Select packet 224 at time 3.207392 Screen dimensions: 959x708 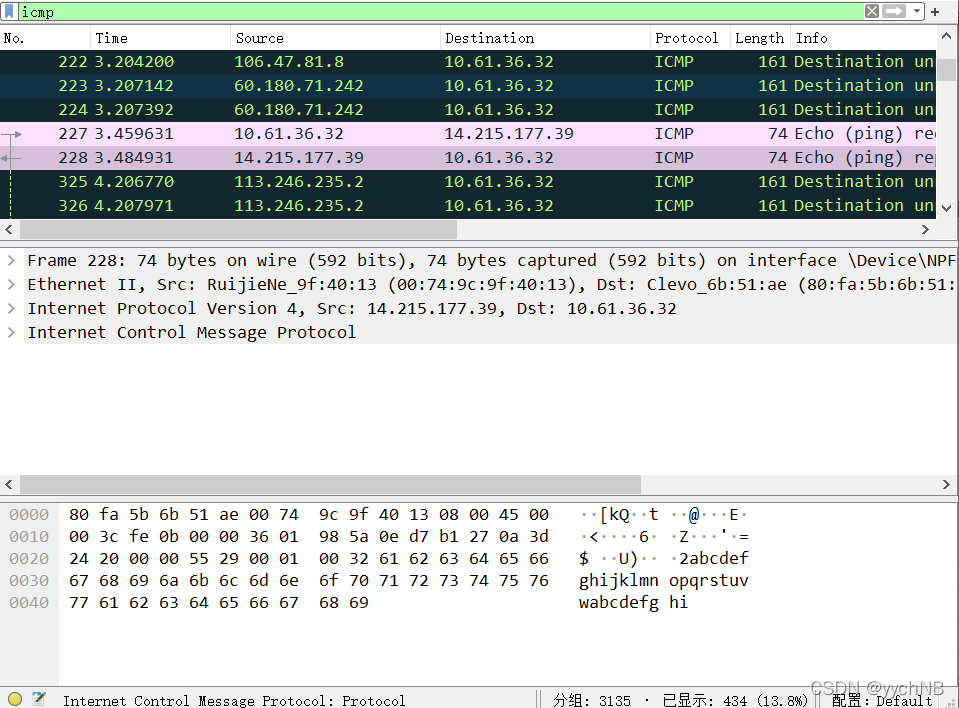coord(468,110)
